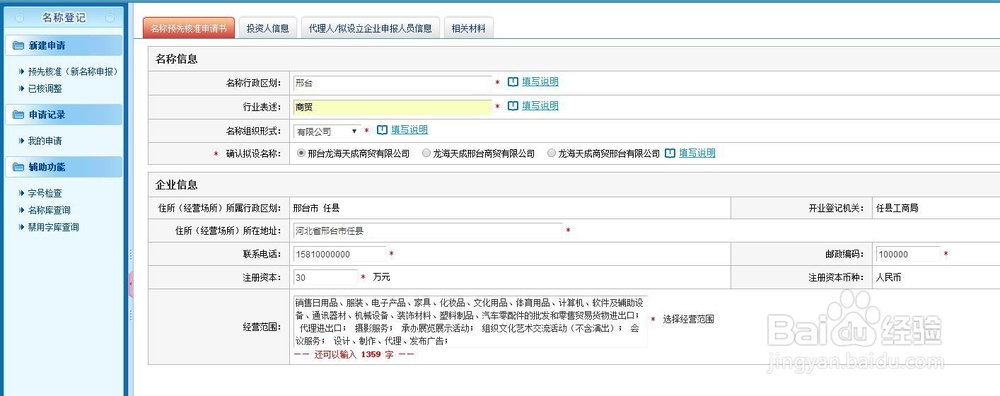Click the 还可以输入 1359 字 counter text
This screenshot has height=396, width=1000.
(354, 355)
